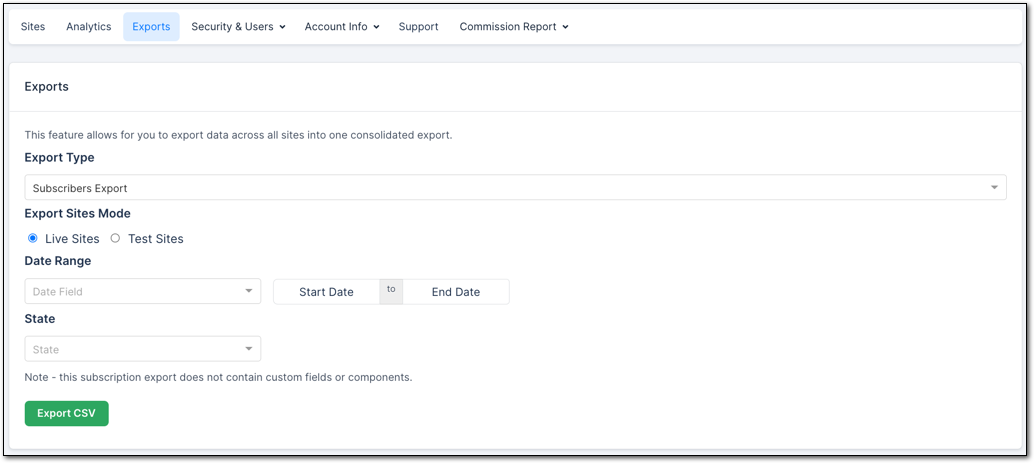1034x463 pixels.
Task: Click the 'This feature allows' description text
Action: coord(238,135)
